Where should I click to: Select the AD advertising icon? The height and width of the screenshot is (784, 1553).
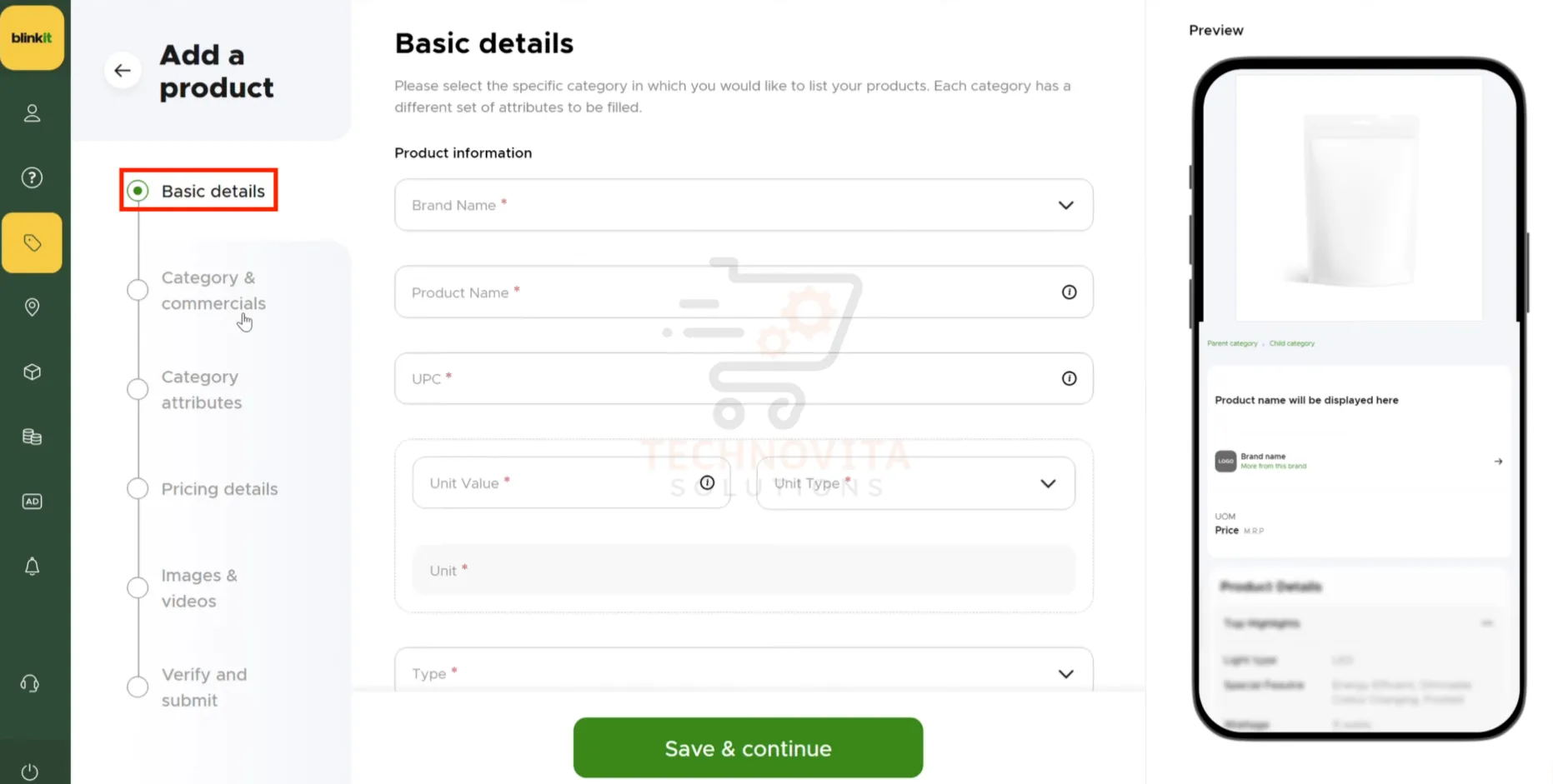click(32, 501)
